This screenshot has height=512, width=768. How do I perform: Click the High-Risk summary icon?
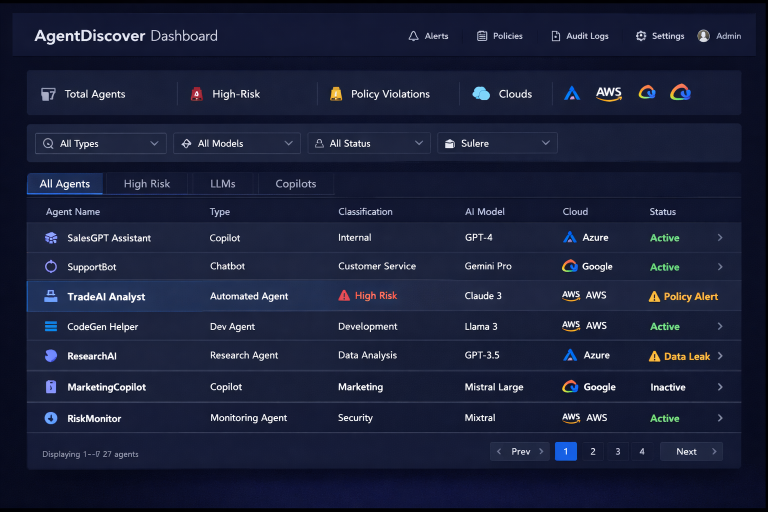coord(196,94)
